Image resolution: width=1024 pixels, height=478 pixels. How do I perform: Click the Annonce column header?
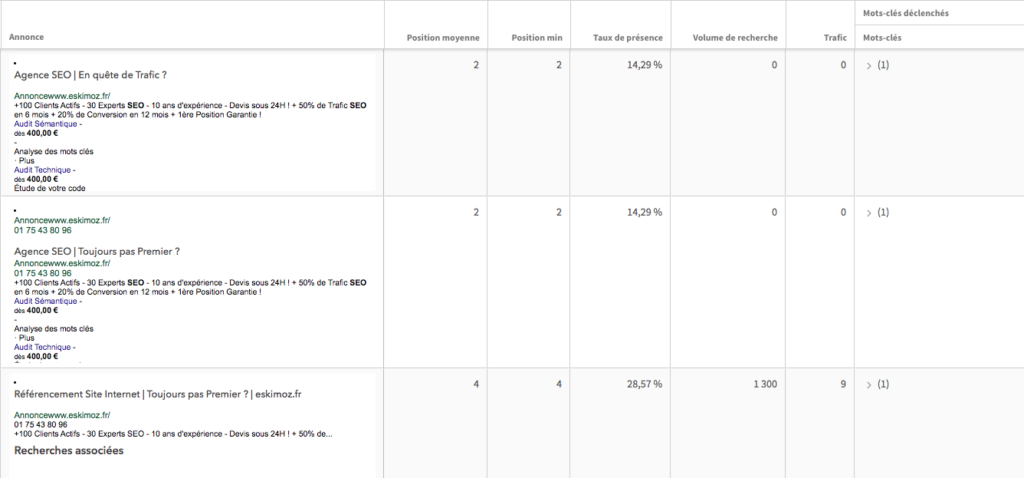tap(27, 37)
